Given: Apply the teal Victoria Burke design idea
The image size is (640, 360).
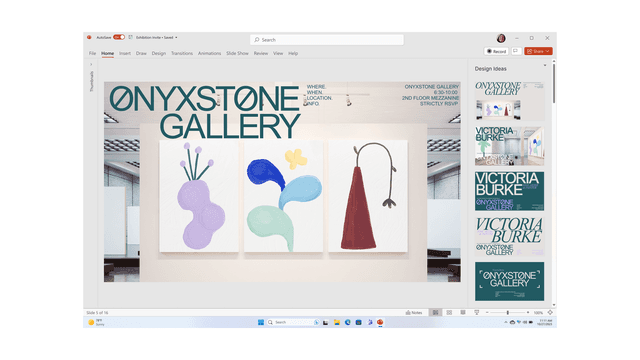Looking at the screenshot, I should coord(509,191).
